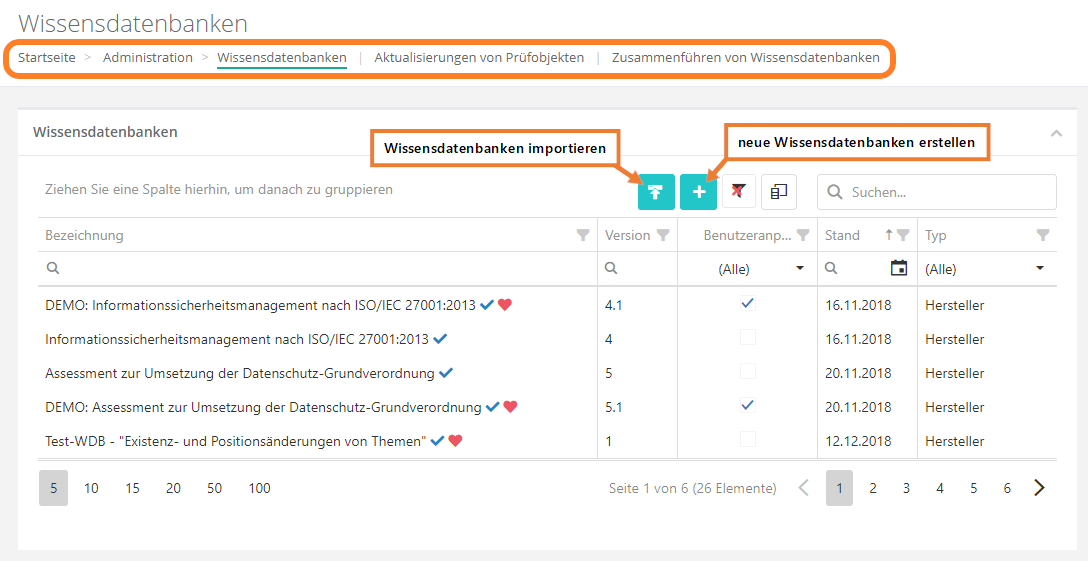The width and height of the screenshot is (1088, 561).
Task: Toggle Benutzeranpassung checkbox for version 5.1 row
Action: pos(747,406)
